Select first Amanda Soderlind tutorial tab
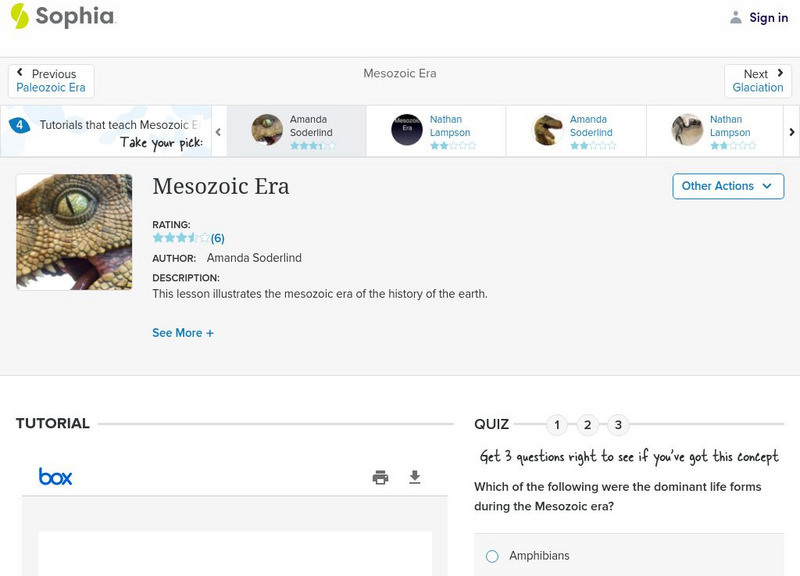The width and height of the screenshot is (800, 576). (x=296, y=131)
